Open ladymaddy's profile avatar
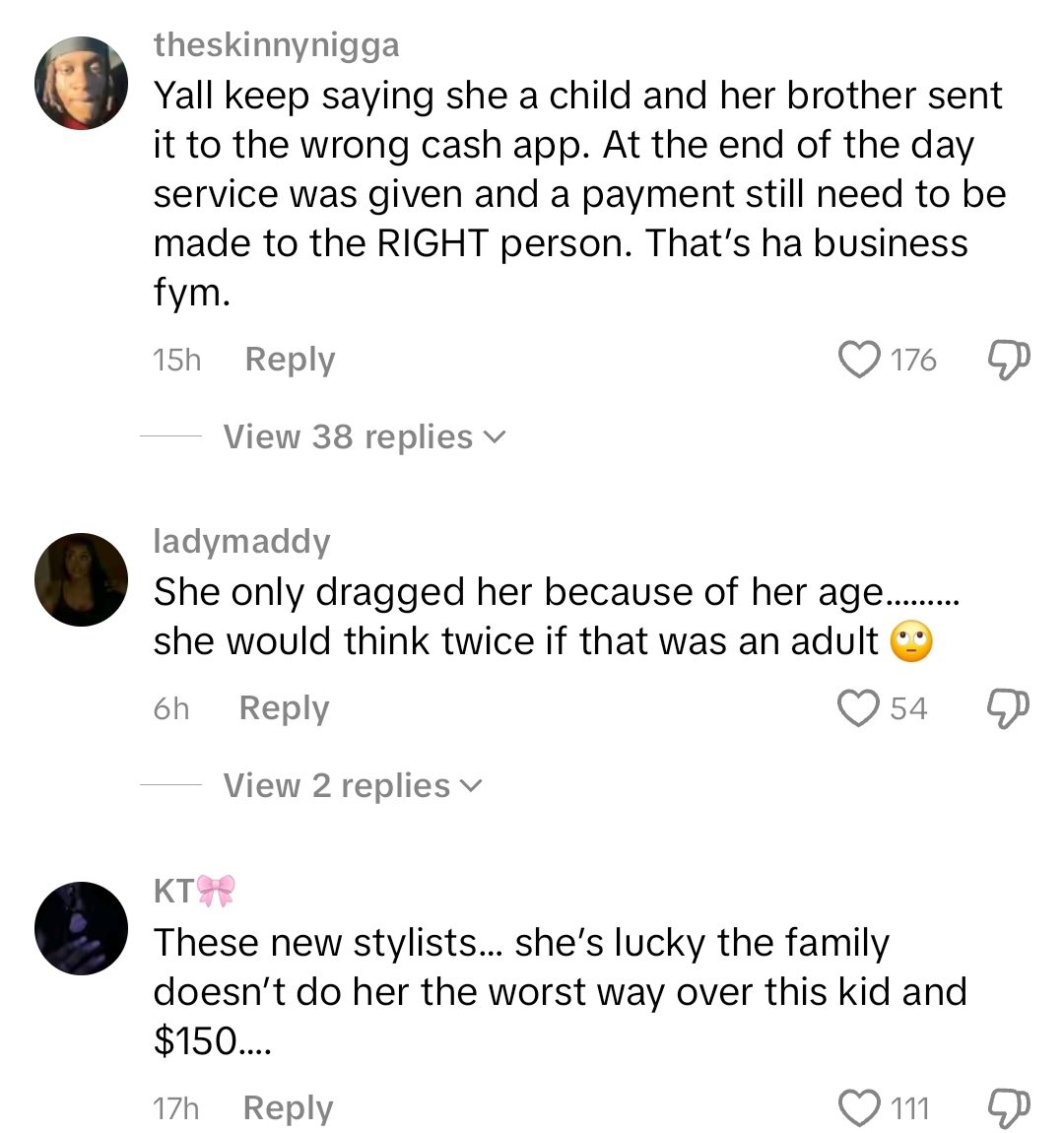 [x=82, y=579]
